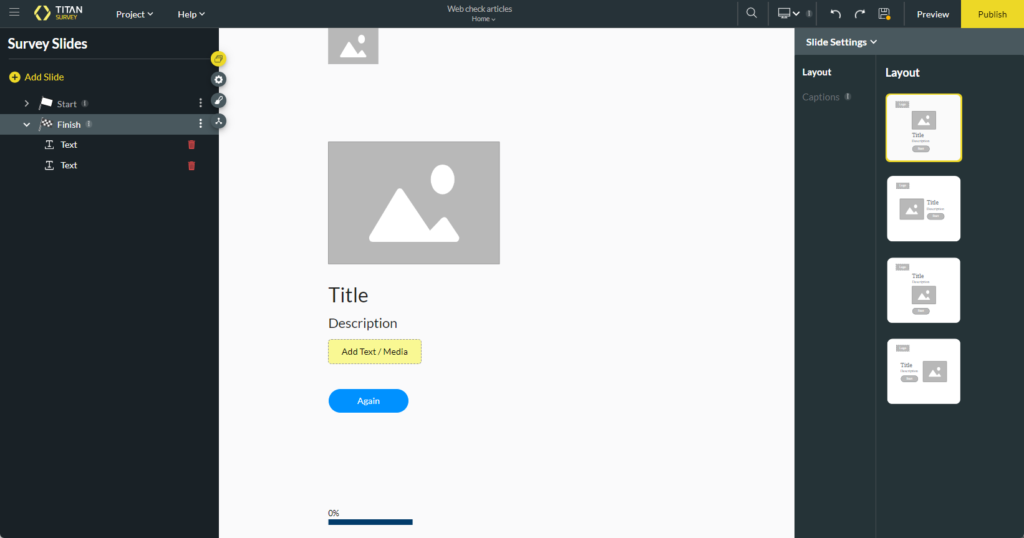This screenshot has width=1024, height=538.
Task: Open the Slide Settings dropdown
Action: pyautogui.click(x=841, y=42)
